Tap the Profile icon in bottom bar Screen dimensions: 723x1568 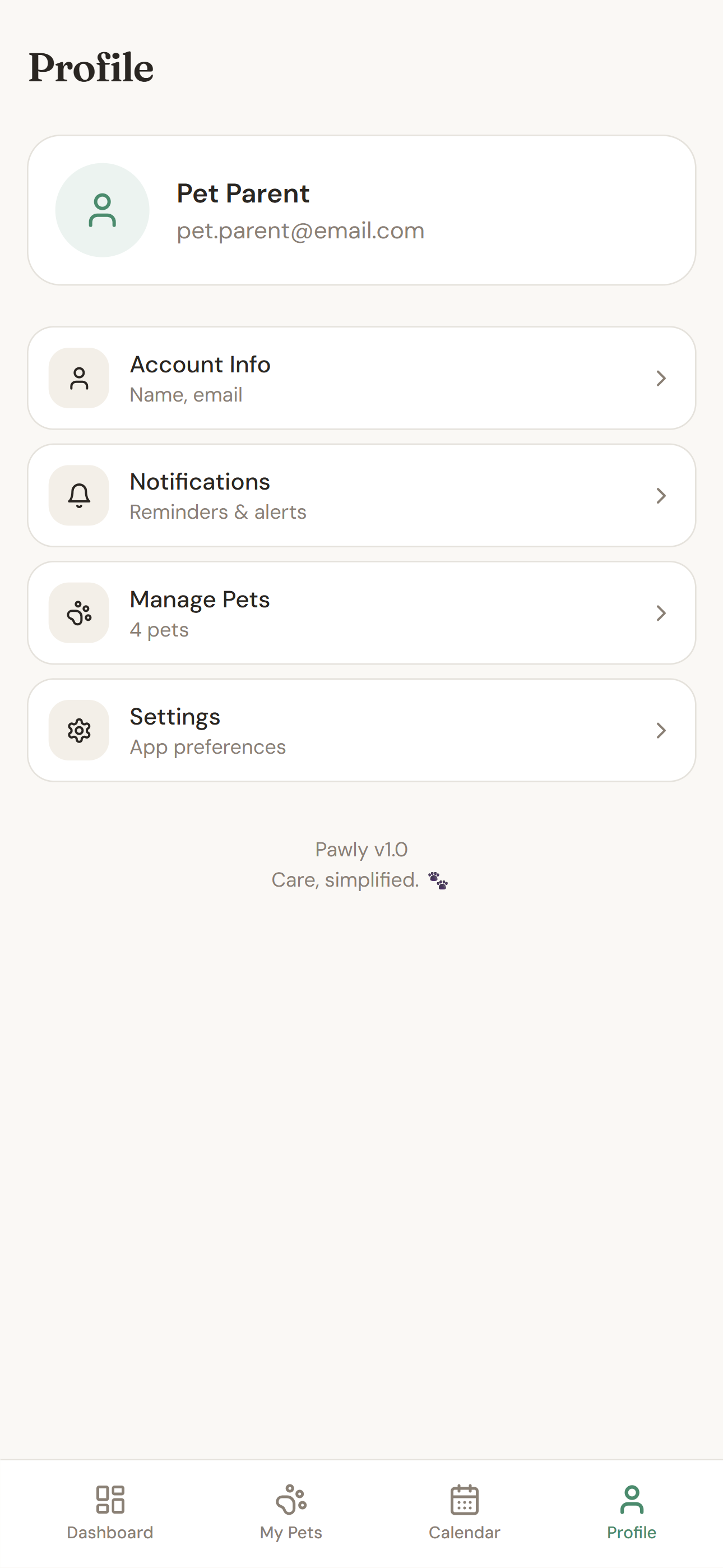pyautogui.click(x=632, y=1499)
